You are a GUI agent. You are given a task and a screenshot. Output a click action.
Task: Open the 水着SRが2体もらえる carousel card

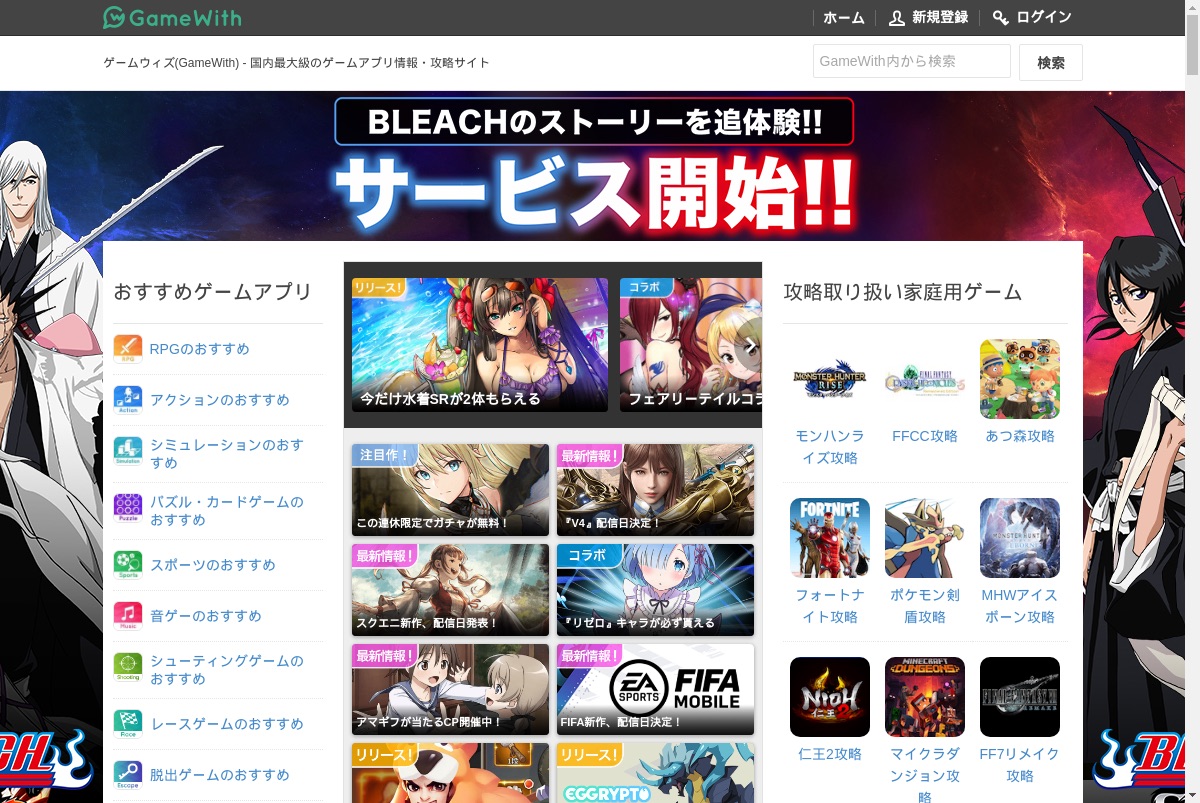[480, 345]
